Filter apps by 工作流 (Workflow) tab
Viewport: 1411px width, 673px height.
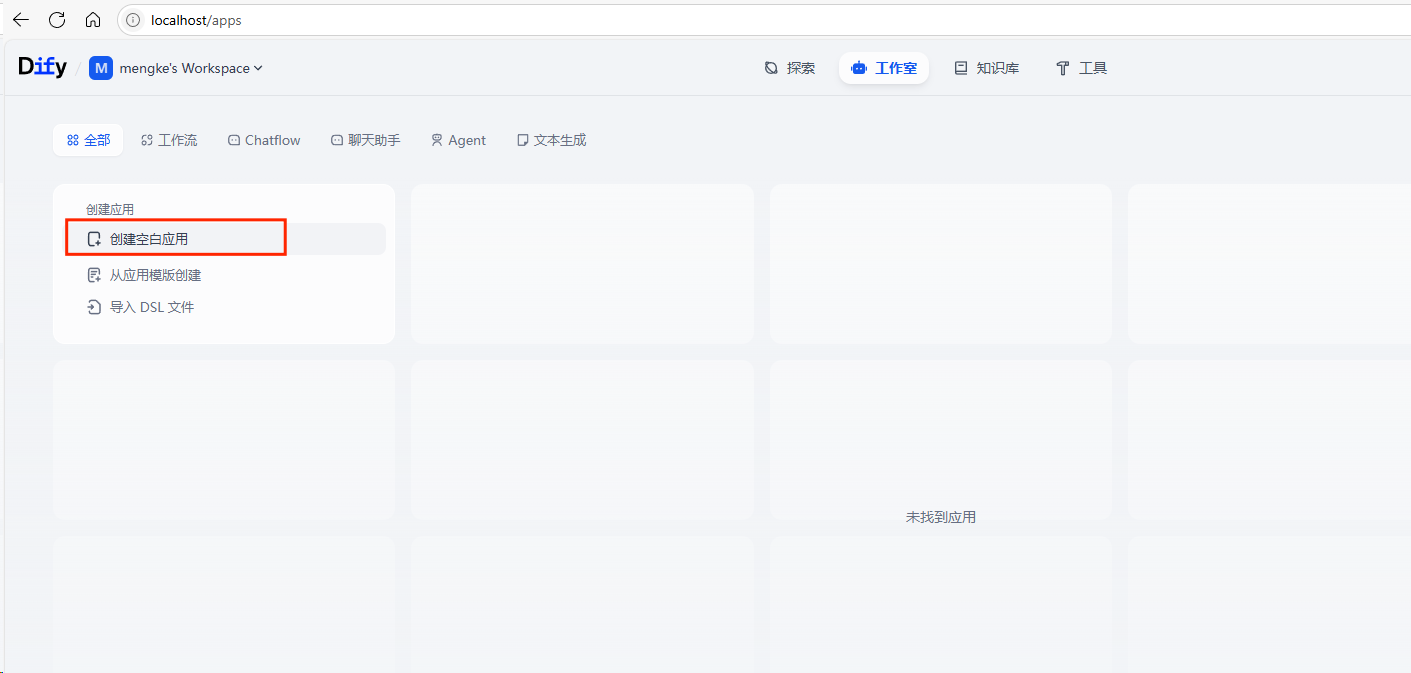pos(169,140)
